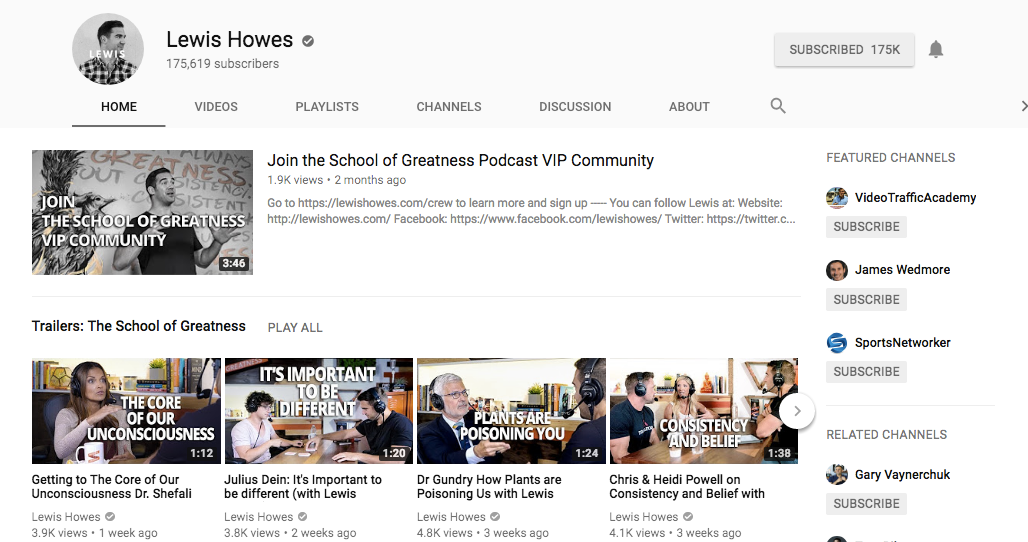Click VideoTrafficAcademy channel name
Image resolution: width=1028 pixels, height=542 pixels.
point(915,198)
